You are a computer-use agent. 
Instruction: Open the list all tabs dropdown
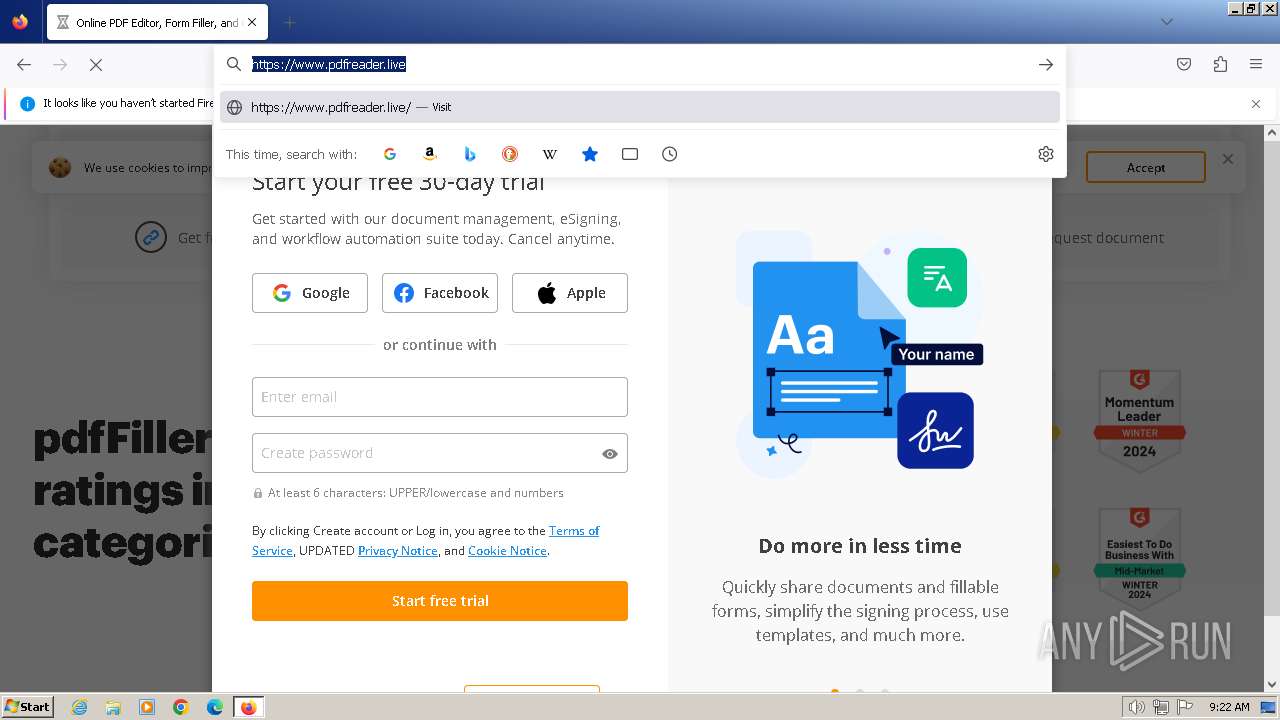click(1167, 22)
